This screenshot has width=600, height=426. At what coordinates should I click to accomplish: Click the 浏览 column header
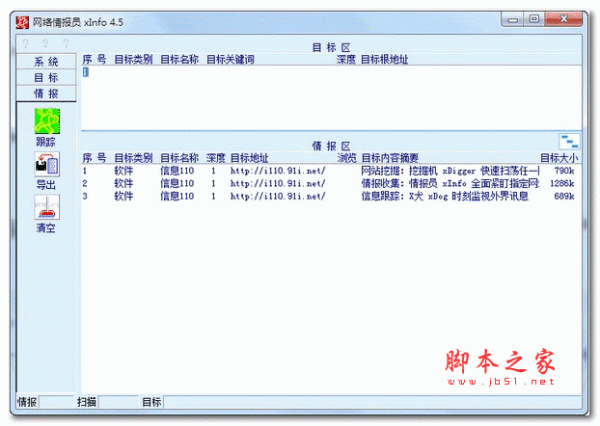point(347,158)
